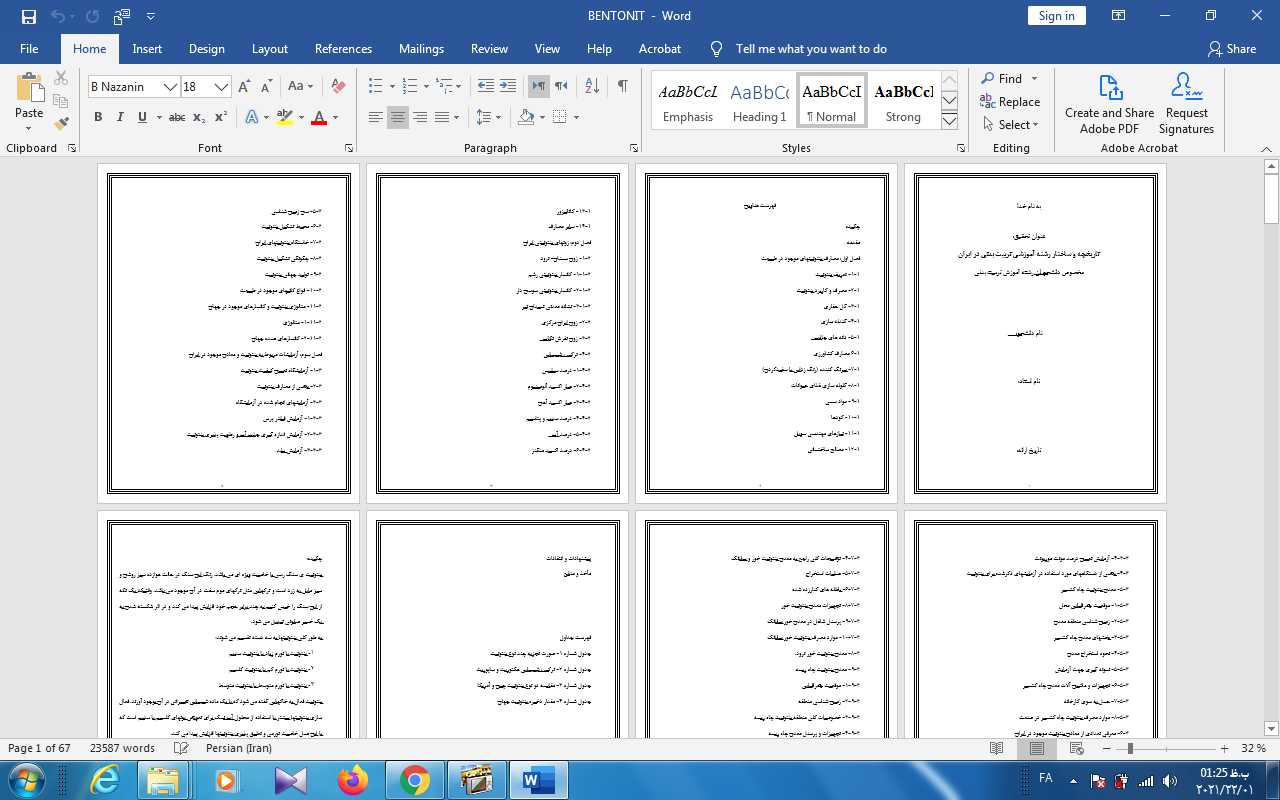Image resolution: width=1280 pixels, height=800 pixels.
Task: Toggle Show/Hide paragraph marks
Action: 622,86
